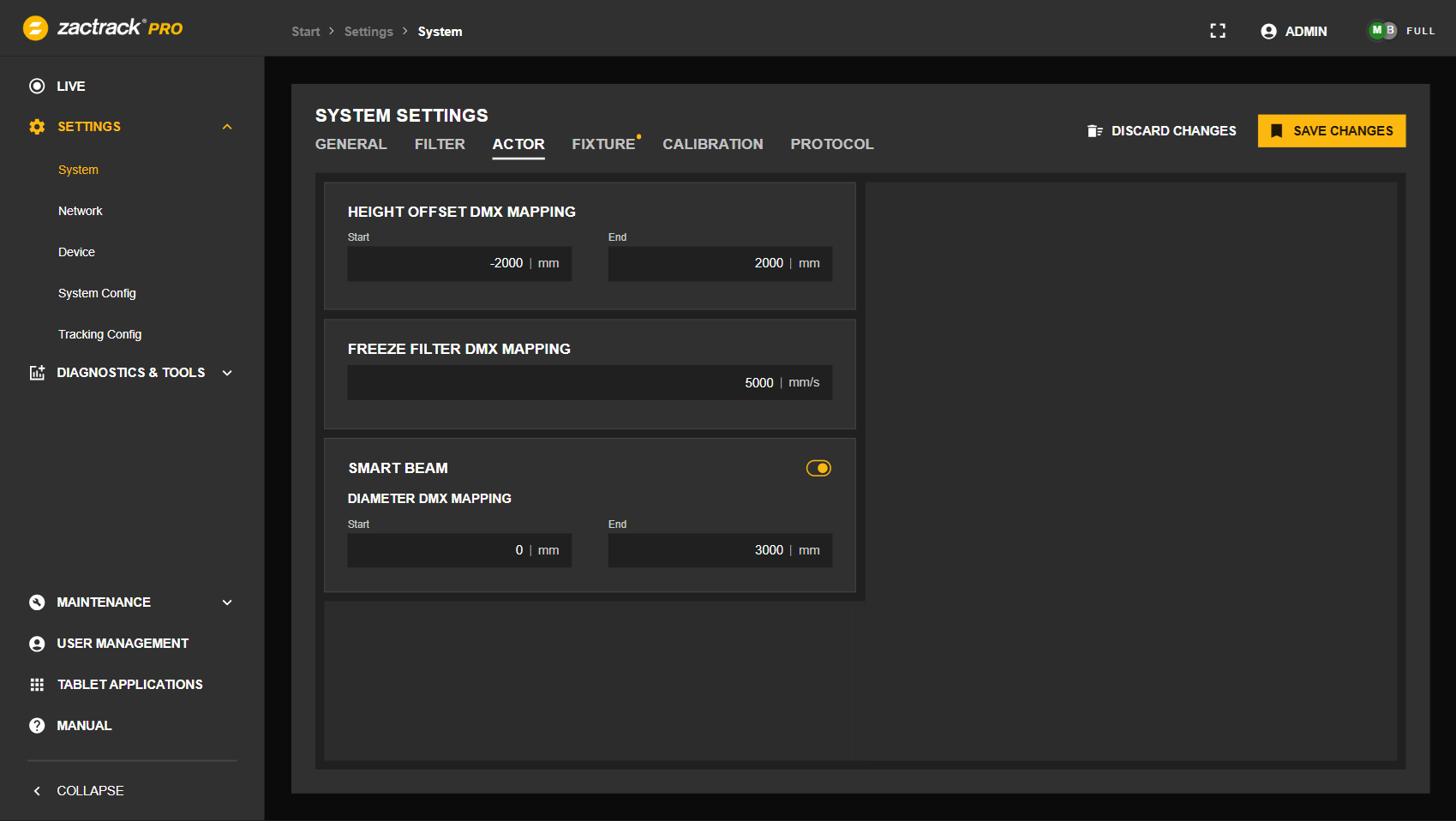Click the ADMIN user name
The width and height of the screenshot is (1456, 821).
(x=1306, y=32)
